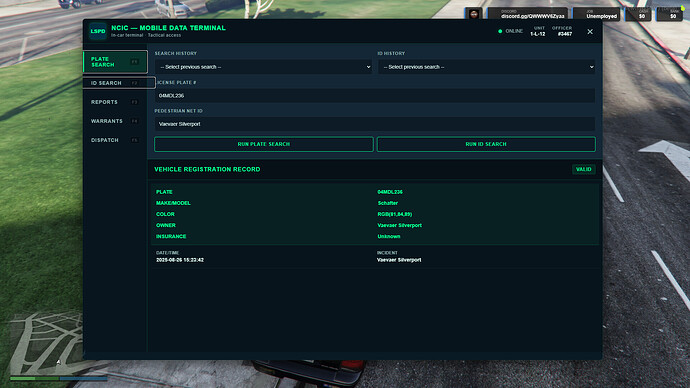This screenshot has width=690, height=388.
Task: Click the F5 shortcut badge beside Dispatch
Action: click(x=135, y=140)
